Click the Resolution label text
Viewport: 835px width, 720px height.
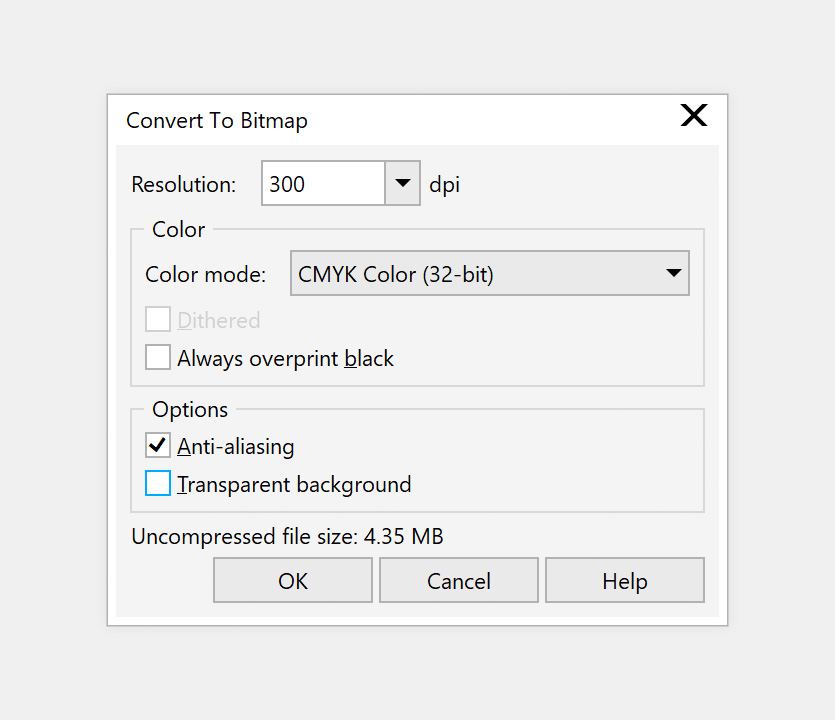click(x=184, y=184)
